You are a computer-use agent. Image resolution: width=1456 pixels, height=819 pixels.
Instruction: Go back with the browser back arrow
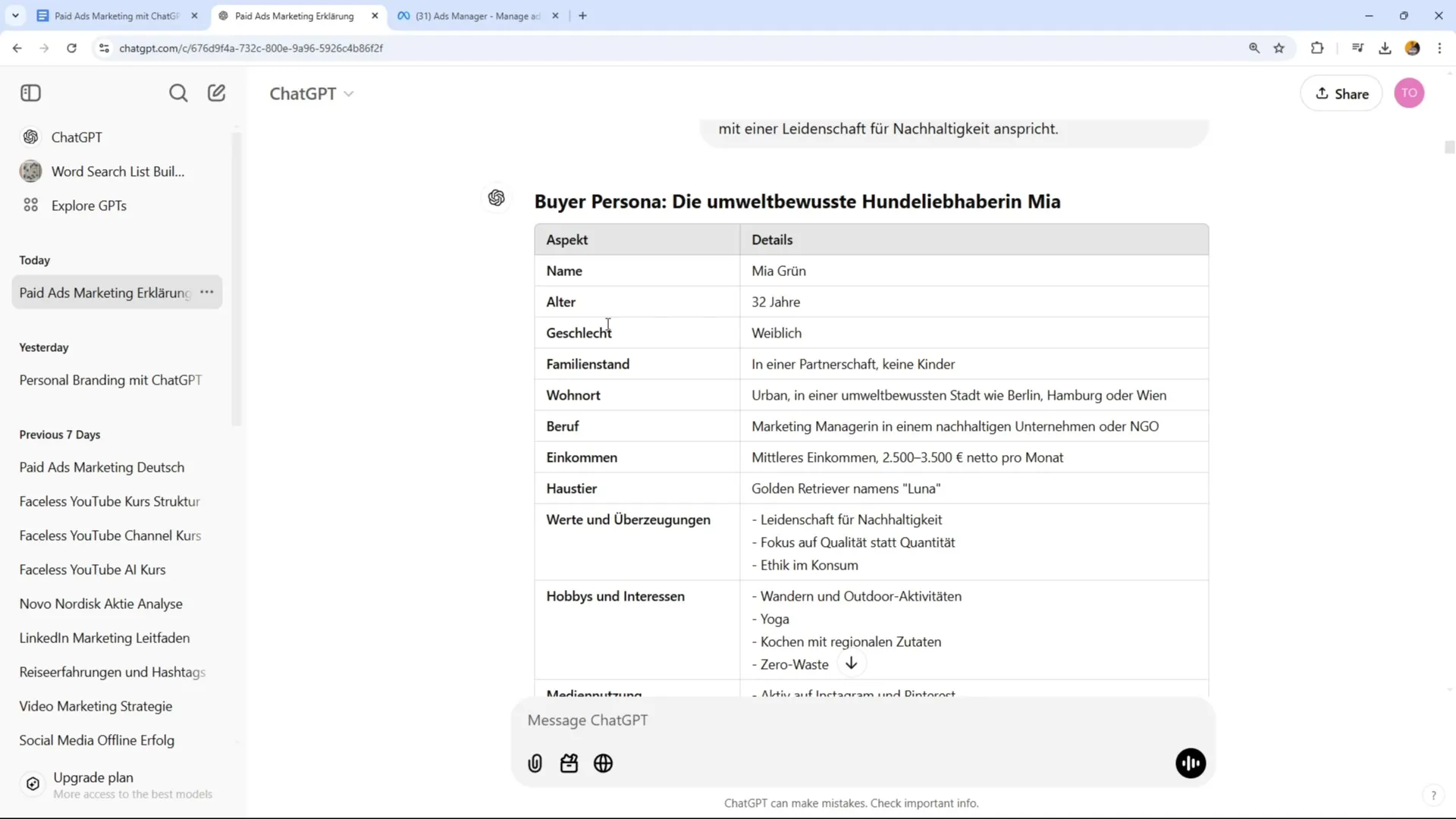(x=17, y=48)
